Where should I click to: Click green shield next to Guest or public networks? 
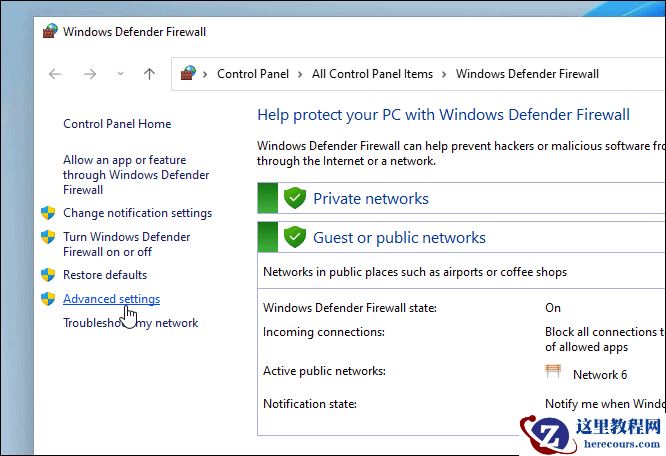coord(295,237)
